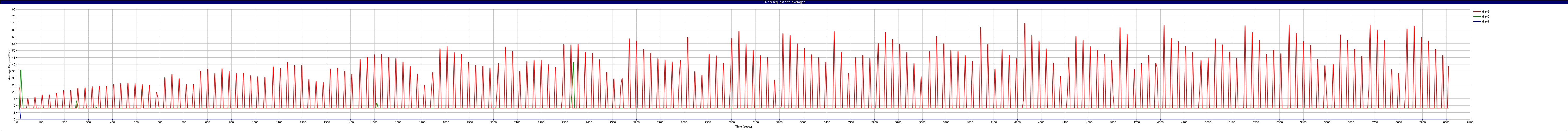Click the 2000 tick on the time axis
The width and height of the screenshot is (1568, 132).
[x=493, y=122]
